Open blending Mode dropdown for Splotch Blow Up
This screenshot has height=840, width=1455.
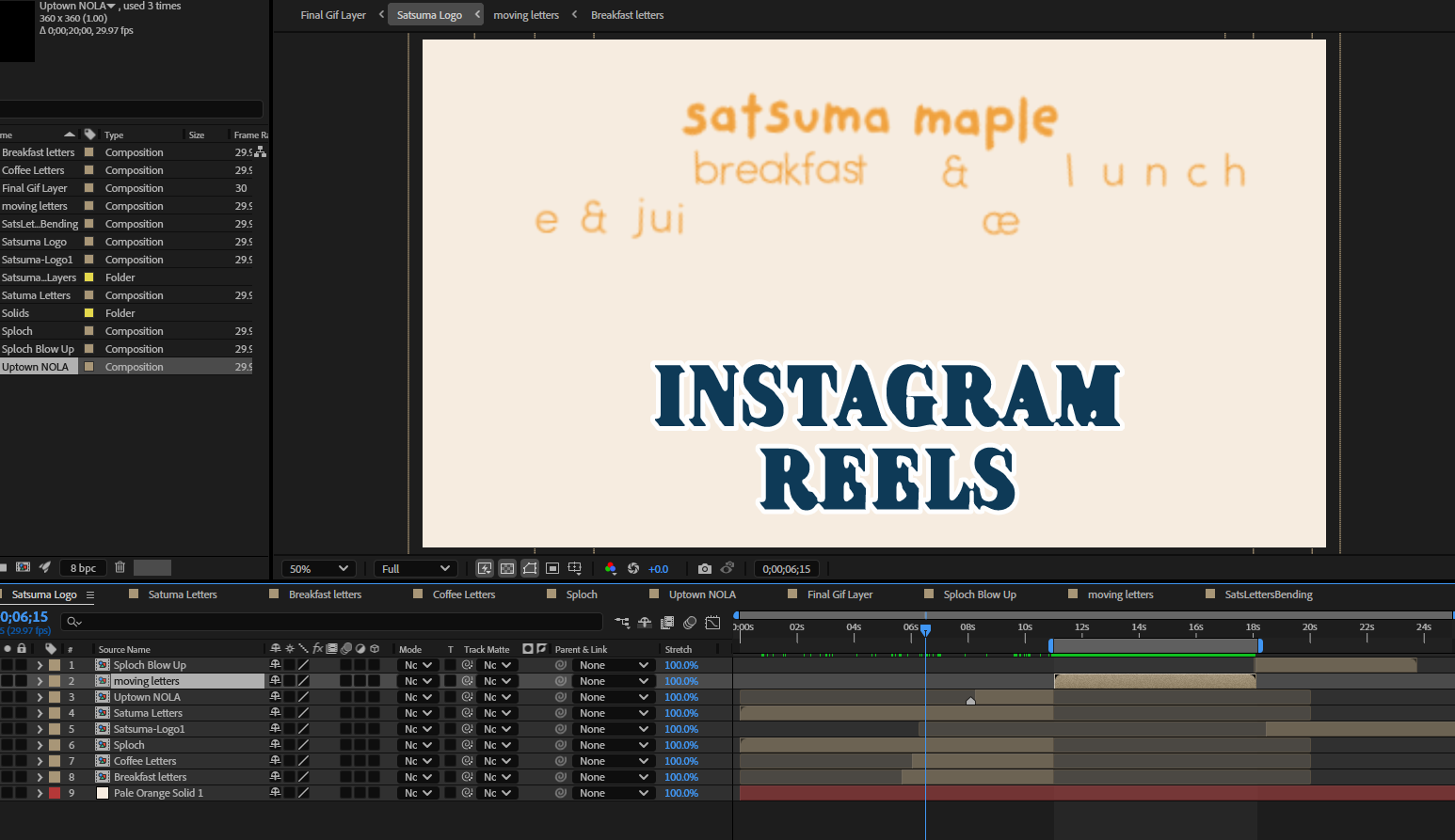pos(418,665)
